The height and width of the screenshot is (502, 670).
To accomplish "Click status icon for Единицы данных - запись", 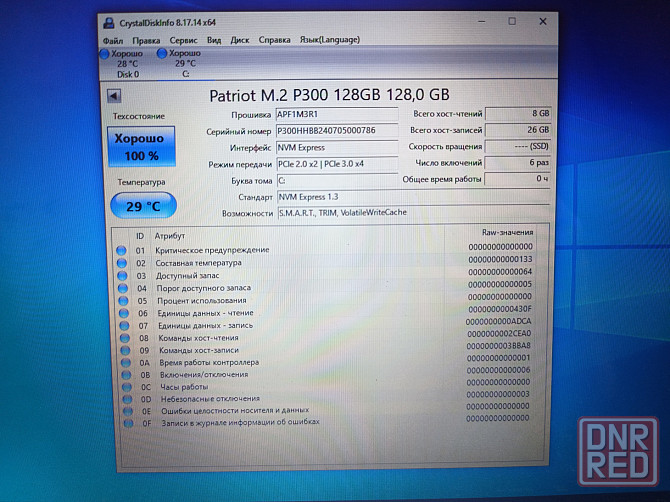I will click(x=124, y=326).
